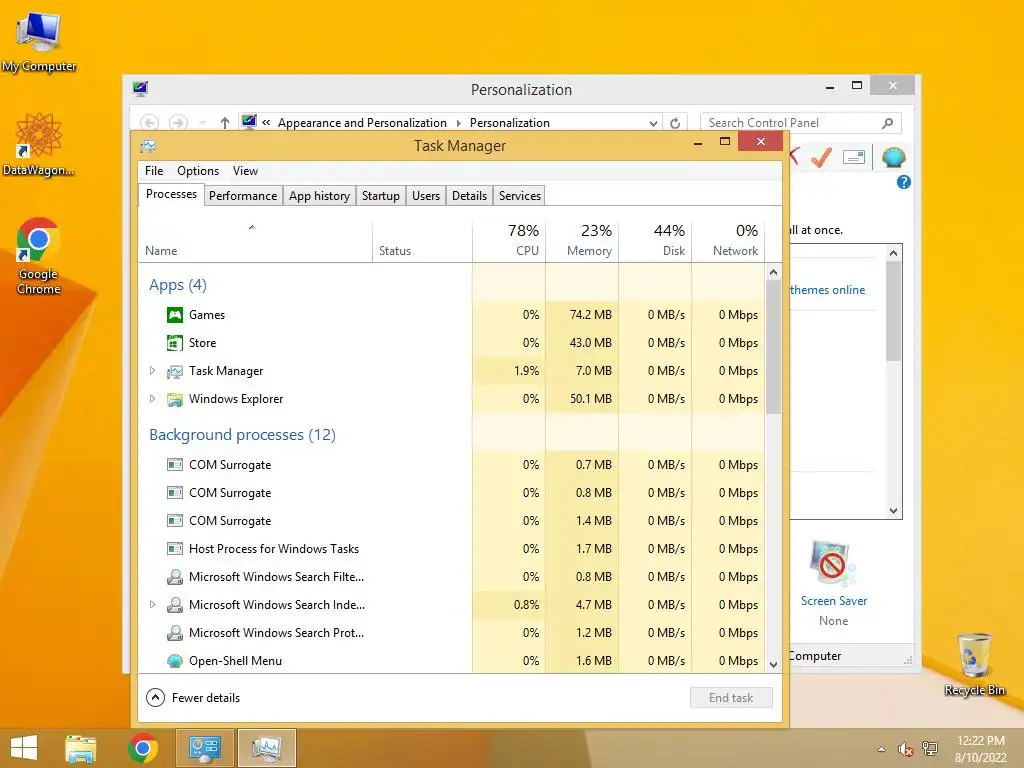The width and height of the screenshot is (1024, 768).
Task: Sort by Memory column header
Action: pyautogui.click(x=582, y=240)
